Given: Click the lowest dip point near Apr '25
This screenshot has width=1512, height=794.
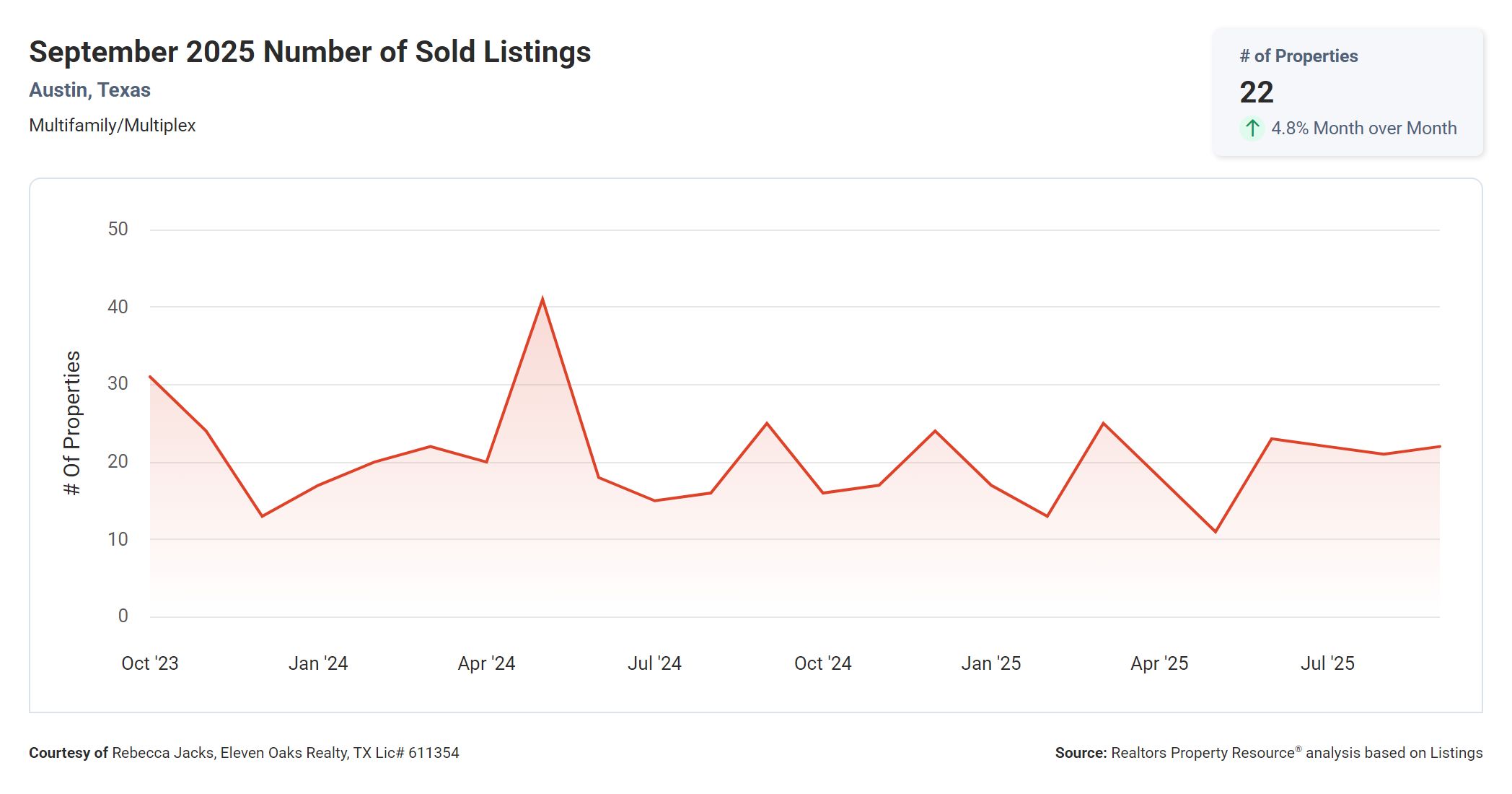Looking at the screenshot, I should pyautogui.click(x=1216, y=532).
